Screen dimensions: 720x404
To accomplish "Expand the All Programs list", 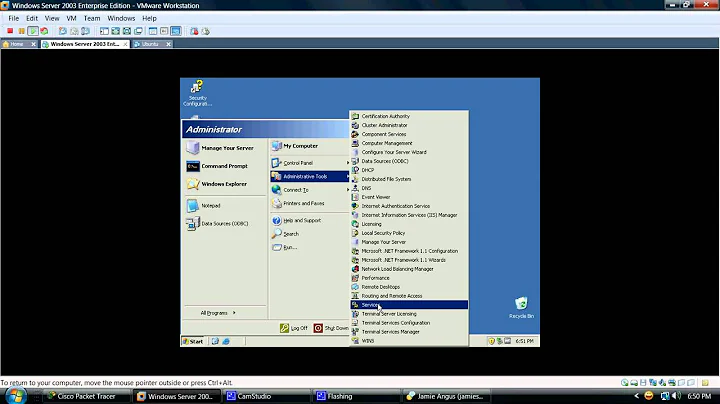I will [x=218, y=313].
